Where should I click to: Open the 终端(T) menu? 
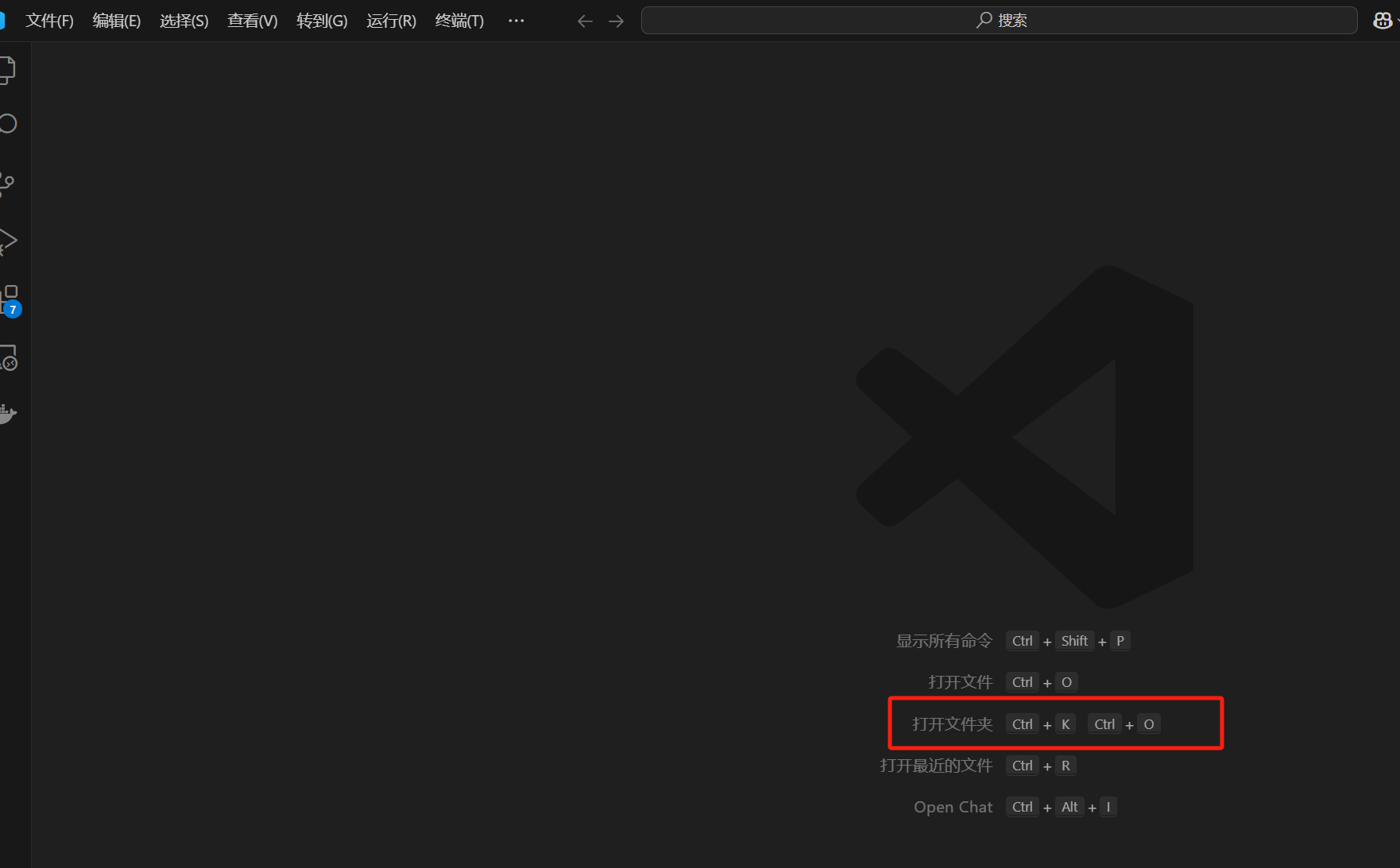(x=459, y=21)
